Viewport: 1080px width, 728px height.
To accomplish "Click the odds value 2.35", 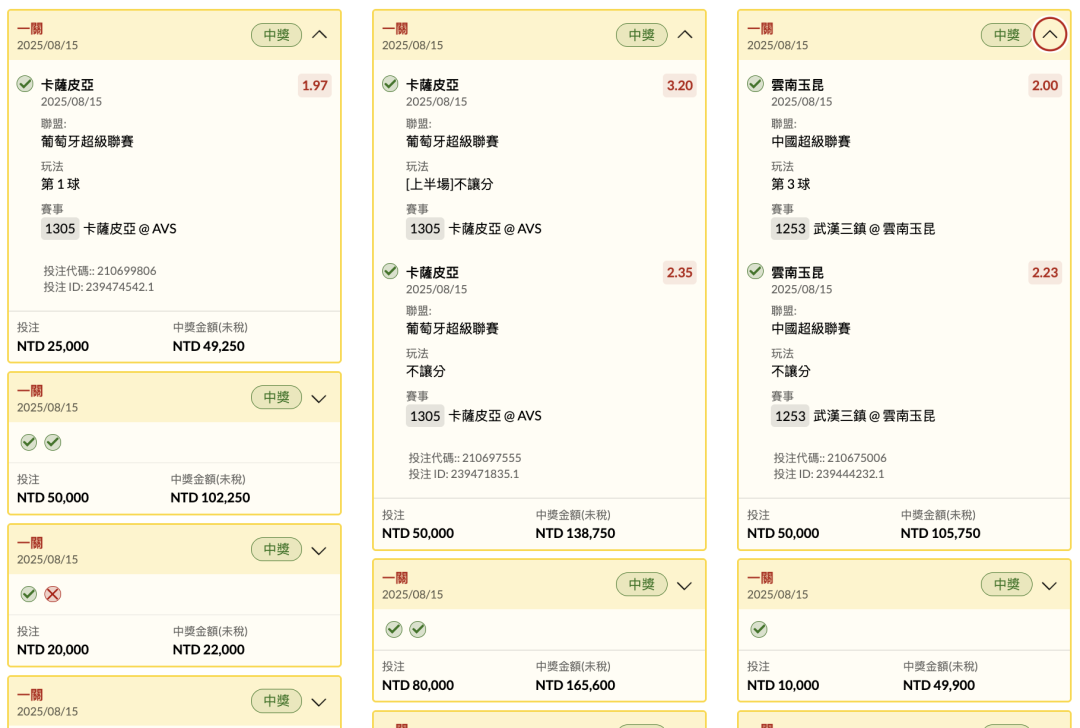I will 680,273.
